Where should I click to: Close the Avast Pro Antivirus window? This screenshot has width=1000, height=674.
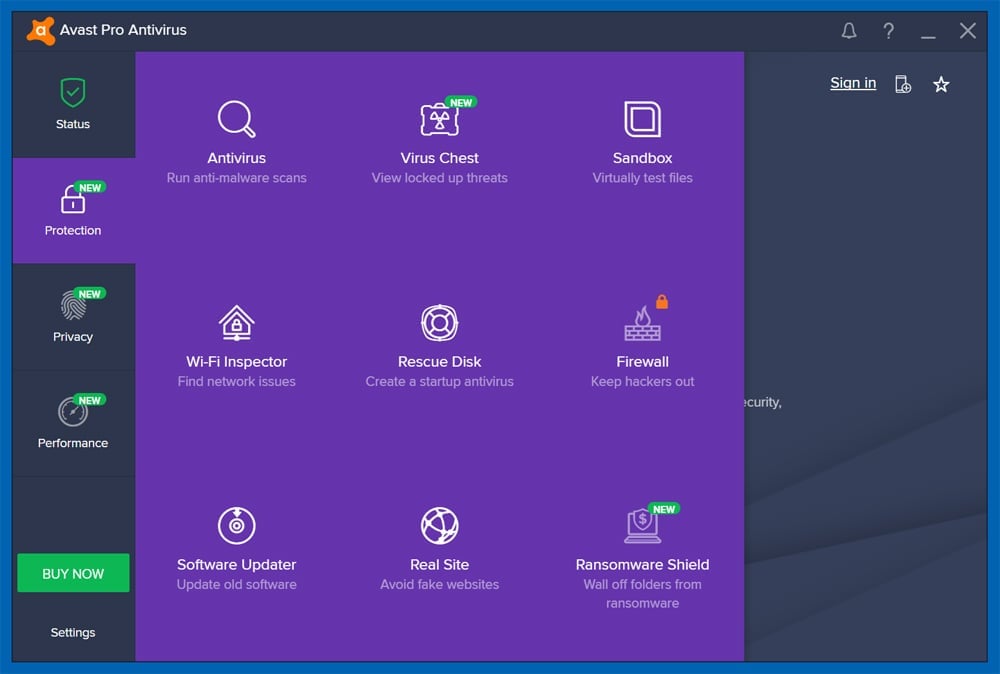(x=967, y=31)
